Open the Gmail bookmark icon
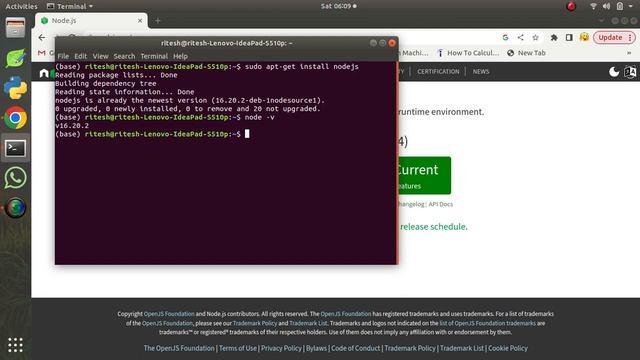 (42, 53)
